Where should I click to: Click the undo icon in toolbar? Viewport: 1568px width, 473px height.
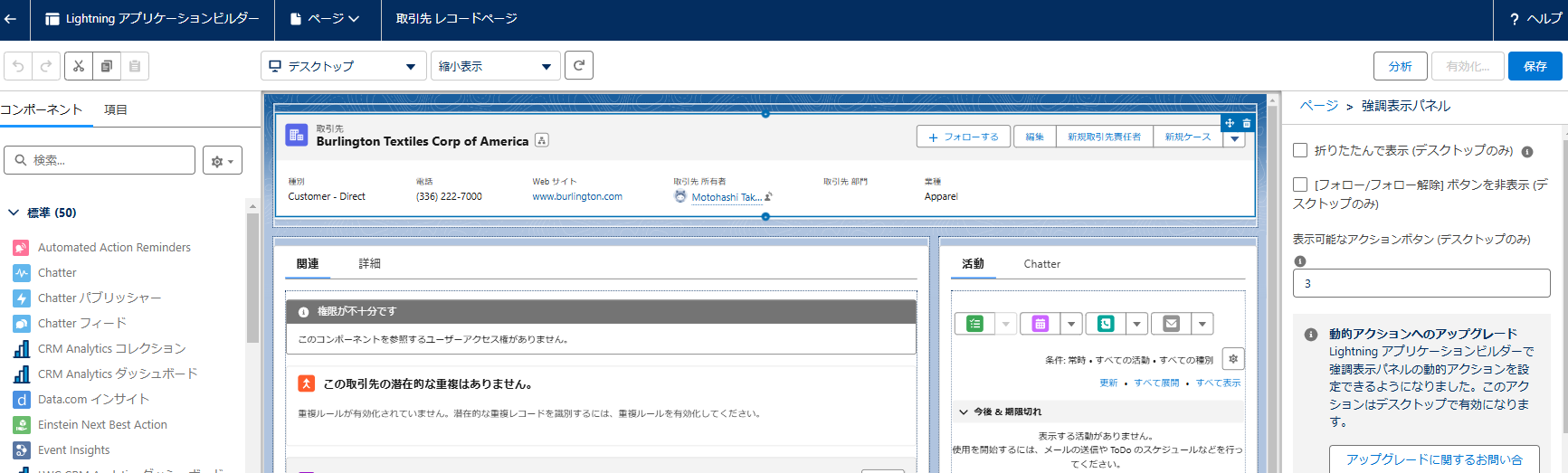click(x=18, y=66)
